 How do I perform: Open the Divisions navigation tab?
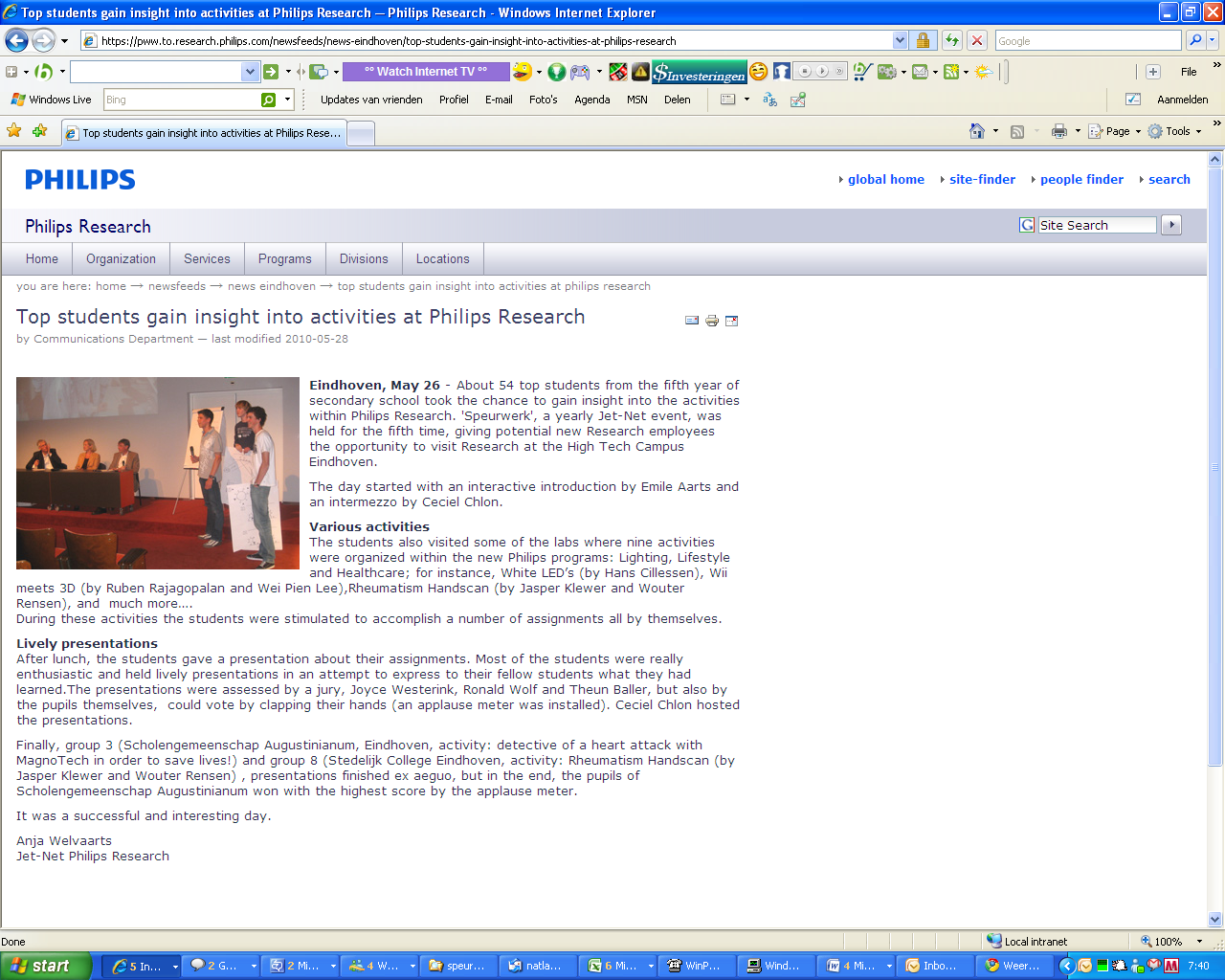coord(364,258)
